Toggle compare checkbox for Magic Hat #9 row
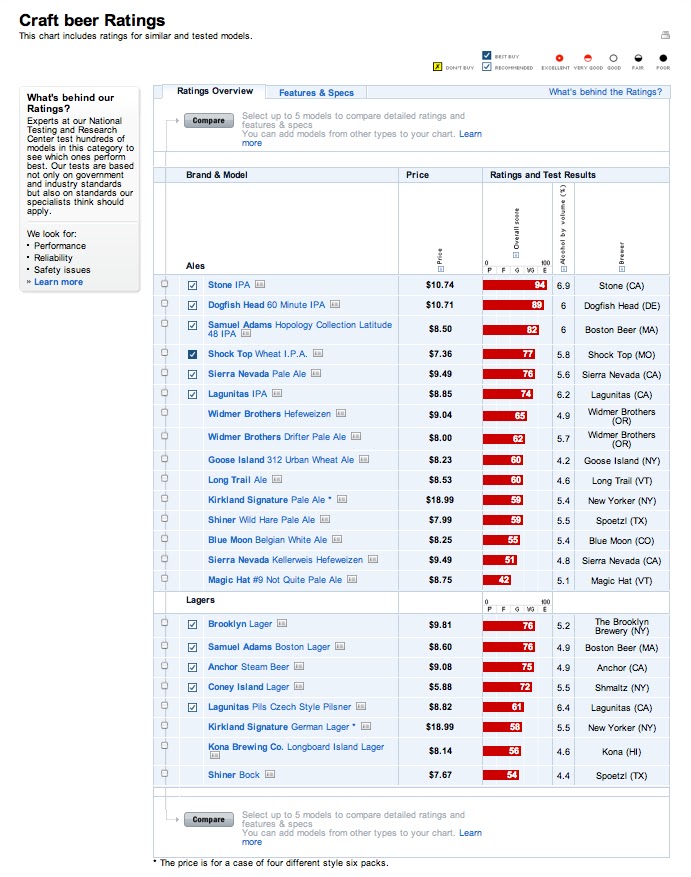 tap(164, 579)
